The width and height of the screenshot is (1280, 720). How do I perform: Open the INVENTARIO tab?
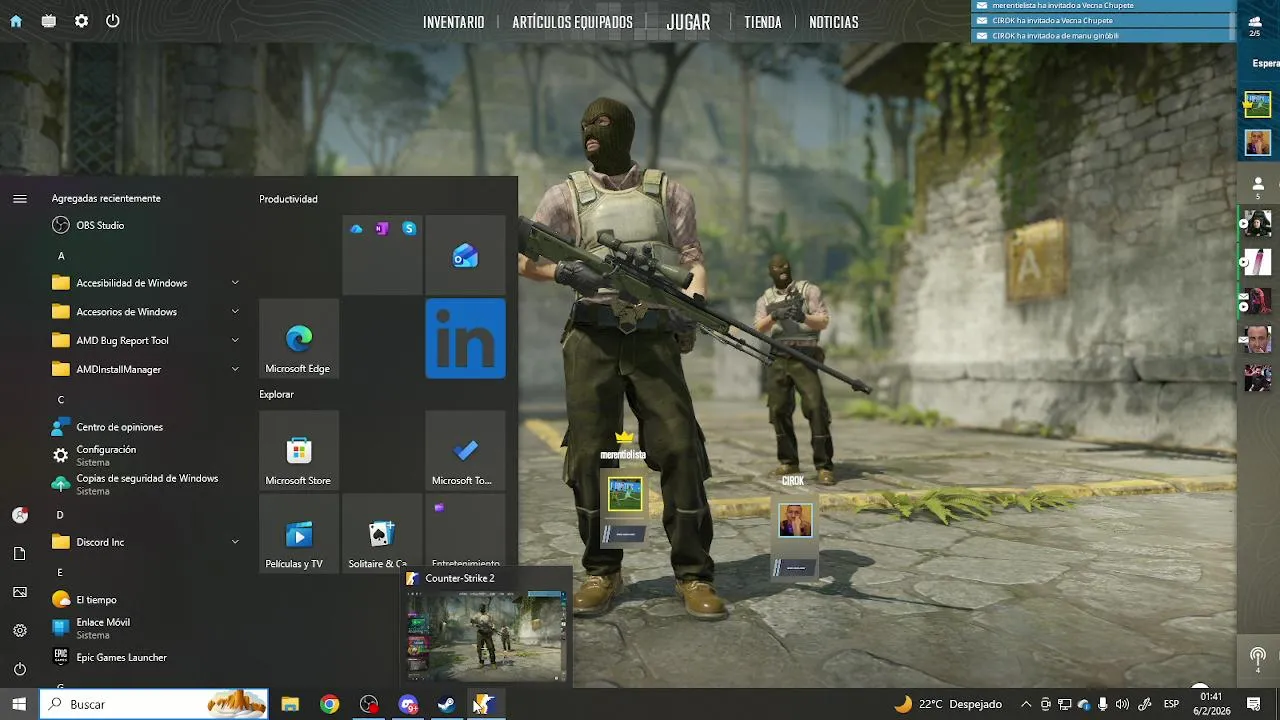click(453, 22)
